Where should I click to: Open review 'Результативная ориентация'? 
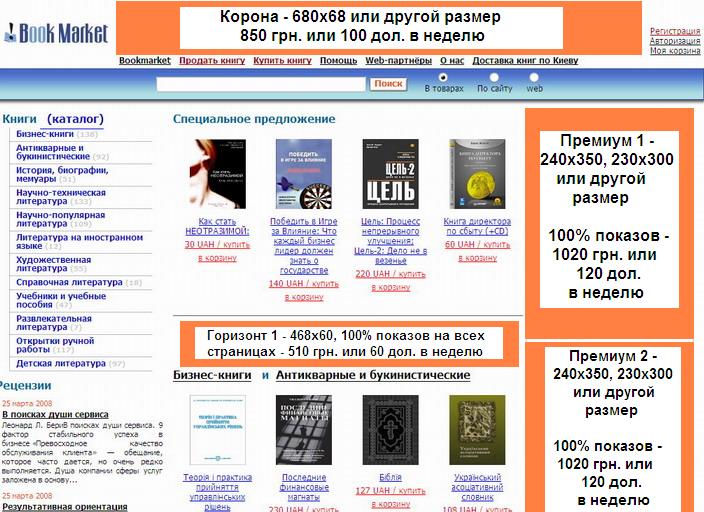pos(65,507)
